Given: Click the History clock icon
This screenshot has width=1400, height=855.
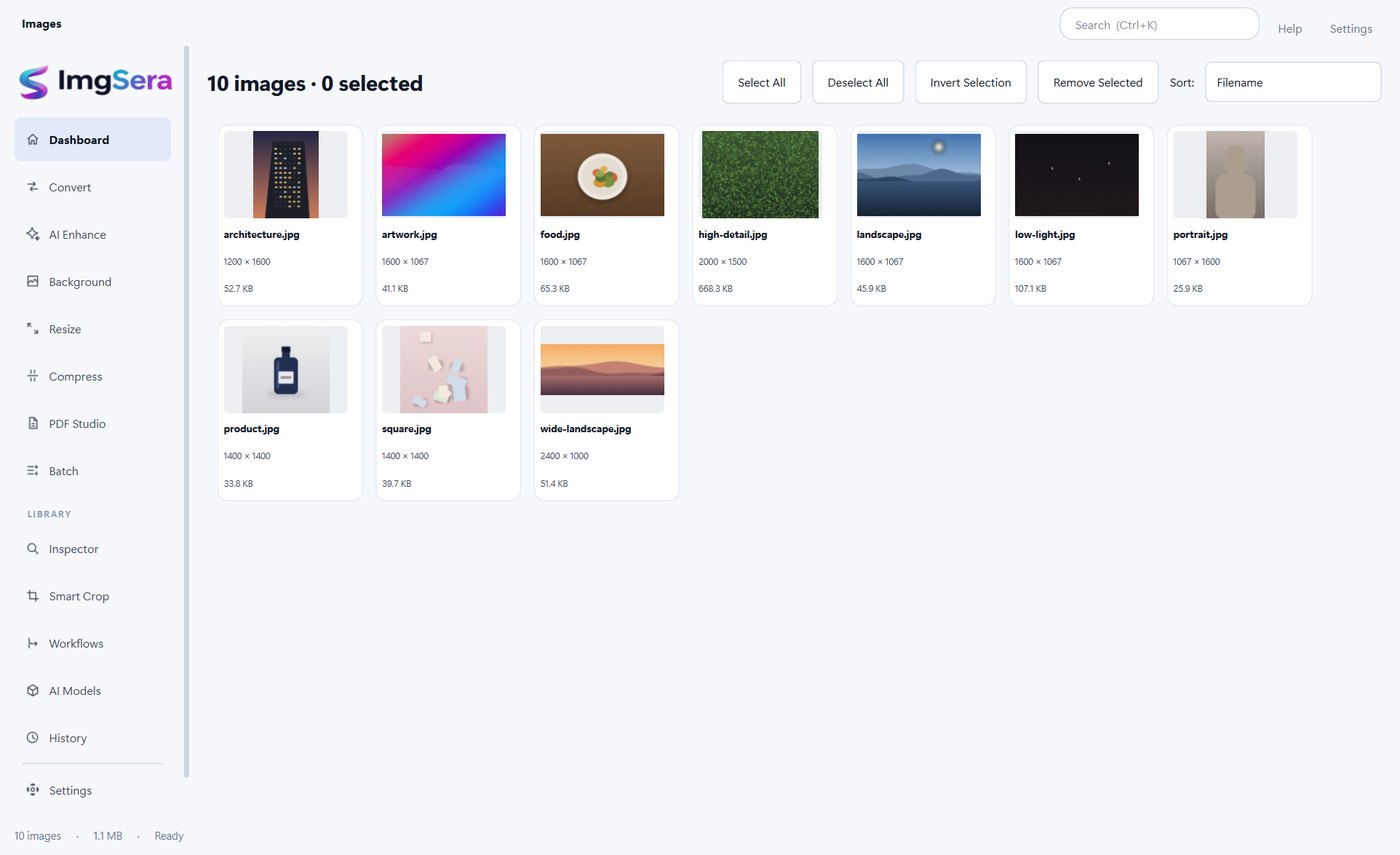Looking at the screenshot, I should (32, 738).
